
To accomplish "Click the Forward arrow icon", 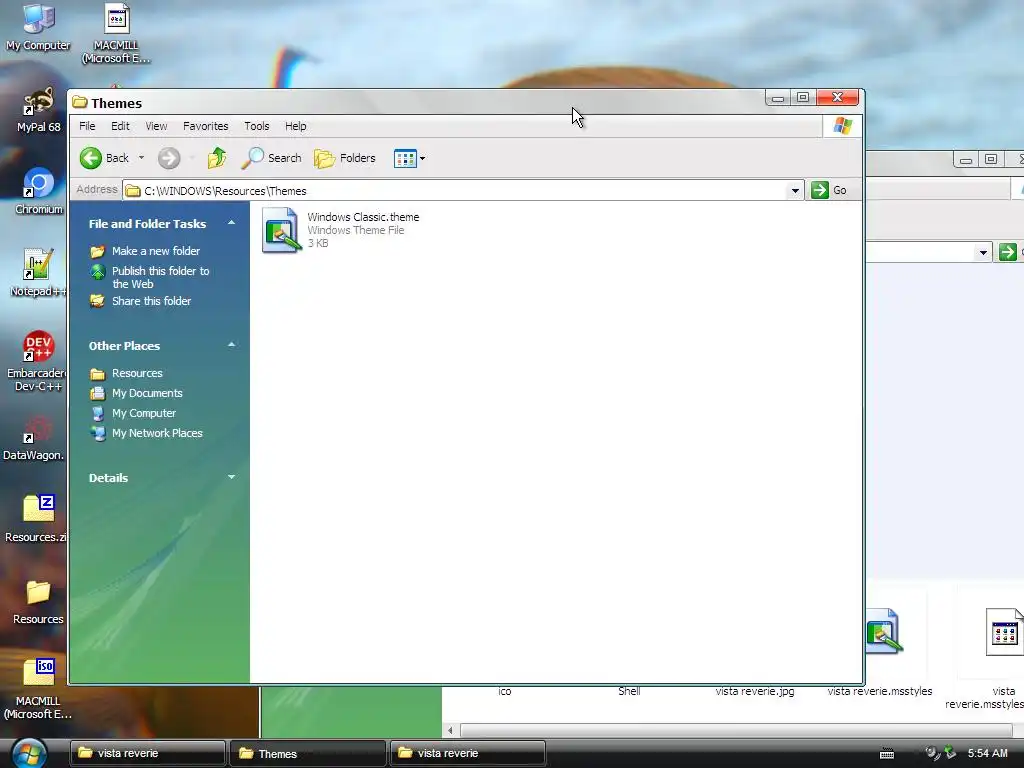I will (x=168, y=158).
